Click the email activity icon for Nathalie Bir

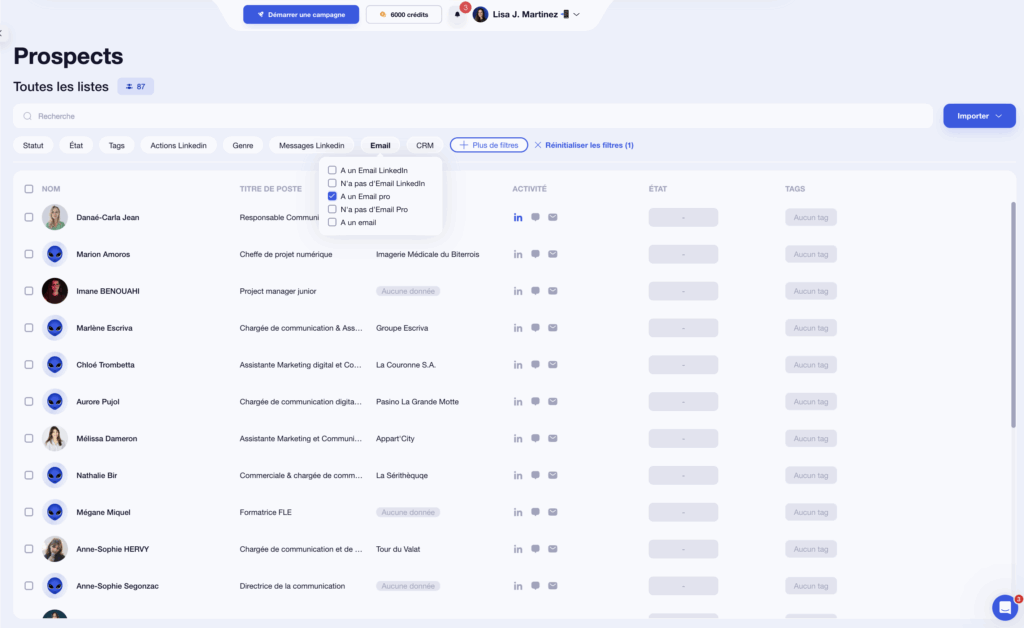coord(552,475)
